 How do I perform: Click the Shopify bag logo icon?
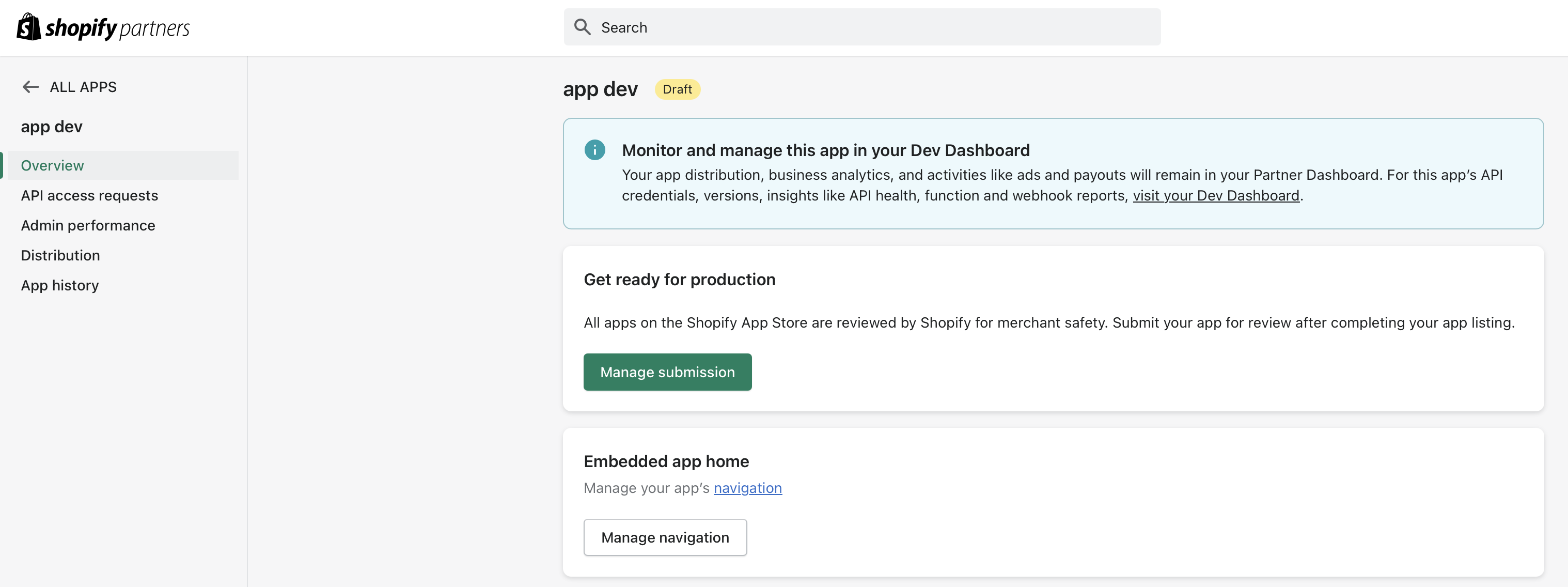coord(28,27)
